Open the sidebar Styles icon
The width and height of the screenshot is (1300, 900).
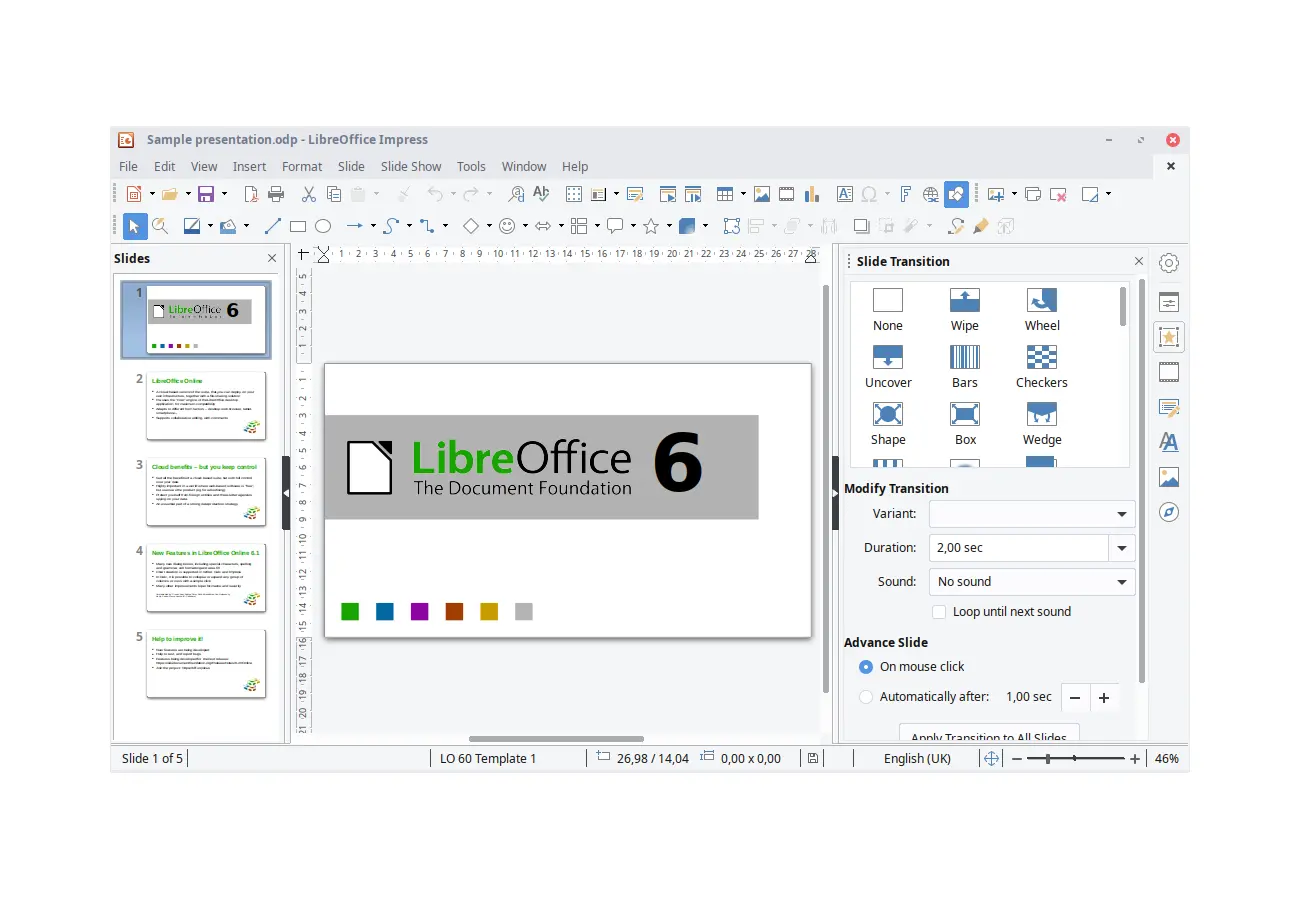pyautogui.click(x=1169, y=442)
